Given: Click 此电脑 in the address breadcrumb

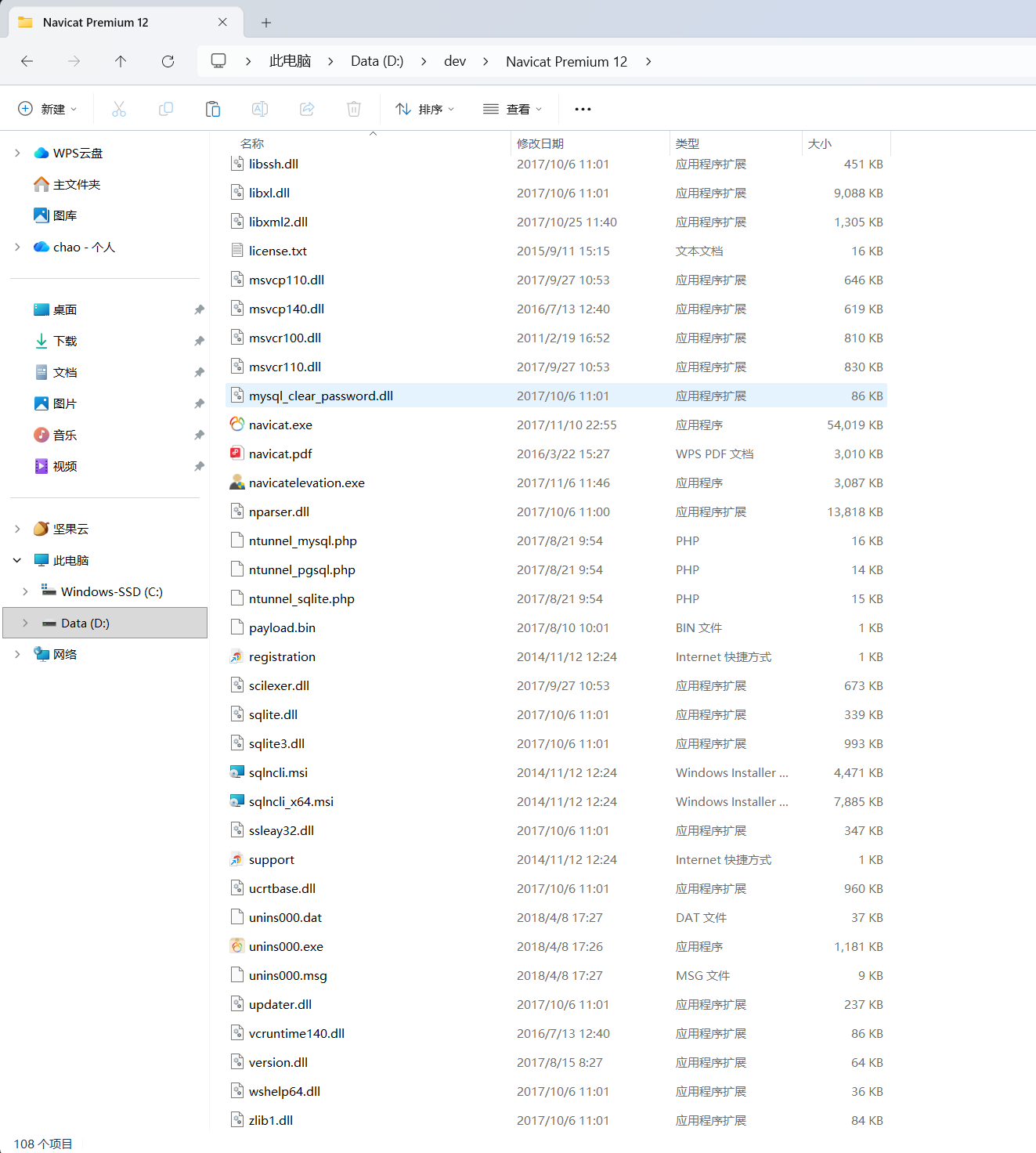Looking at the screenshot, I should point(291,61).
